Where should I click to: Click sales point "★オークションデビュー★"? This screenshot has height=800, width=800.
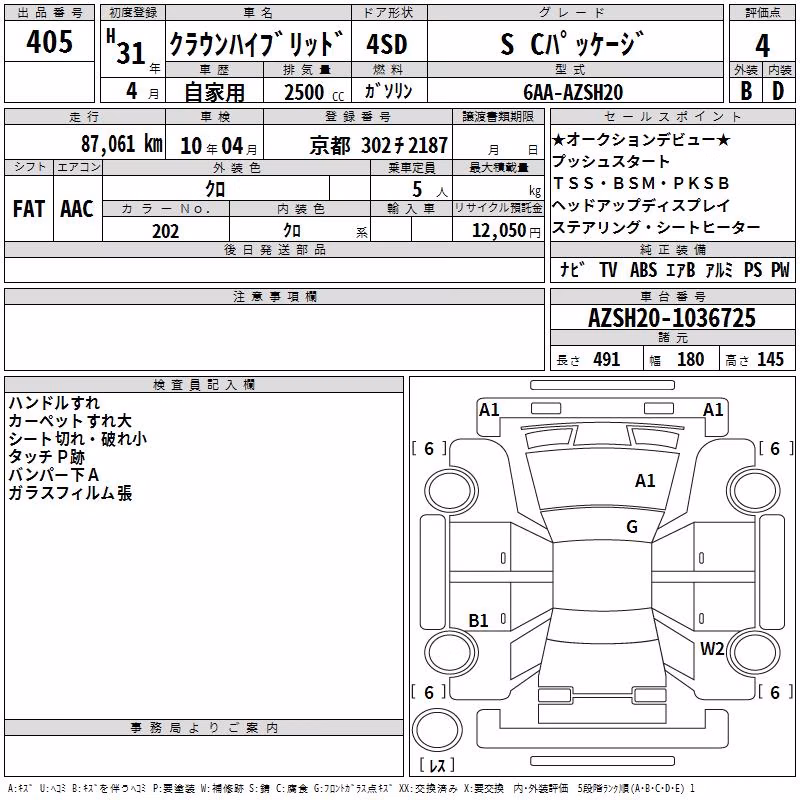pyautogui.click(x=642, y=139)
